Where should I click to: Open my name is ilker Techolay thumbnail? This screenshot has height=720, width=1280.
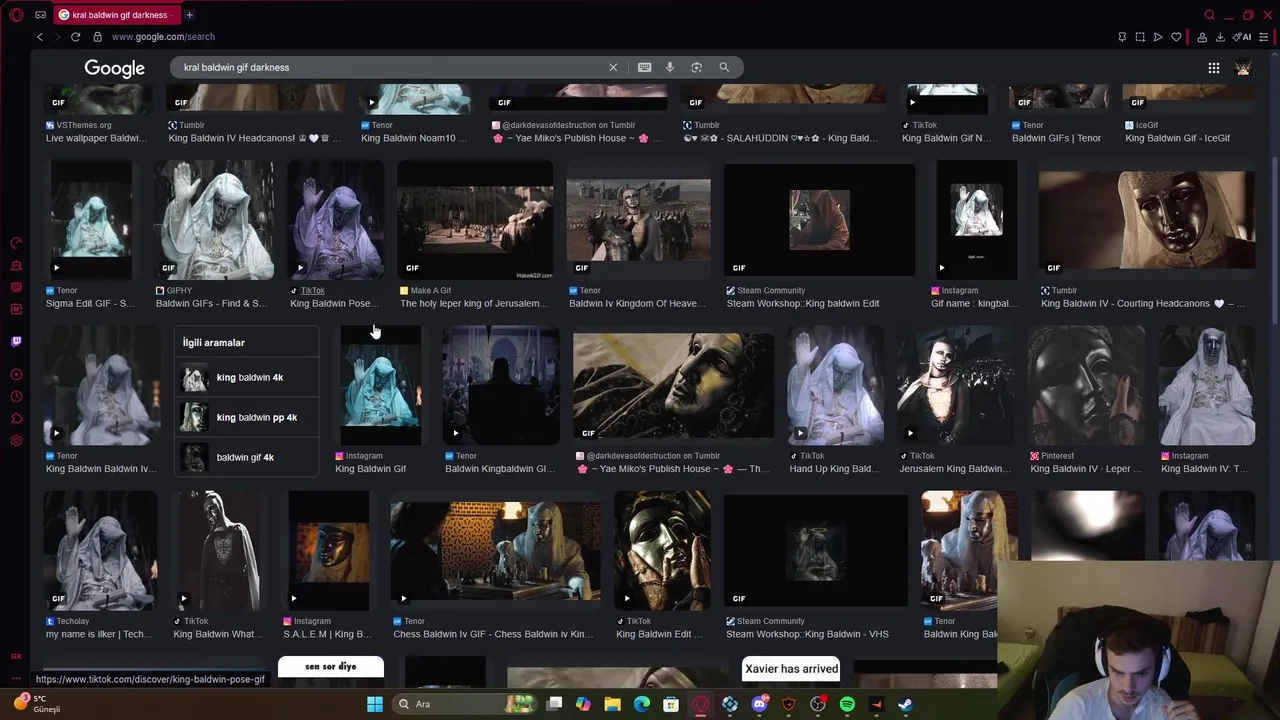pyautogui.click(x=100, y=551)
